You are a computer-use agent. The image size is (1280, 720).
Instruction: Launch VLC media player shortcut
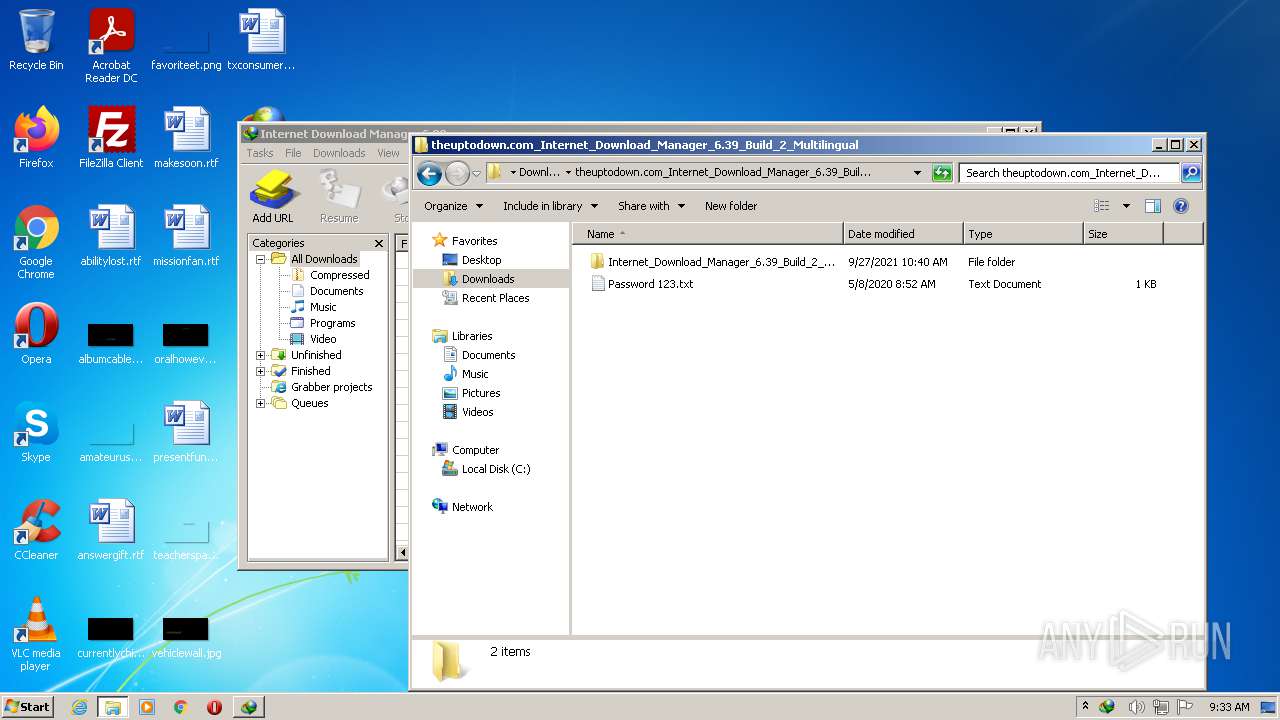click(36, 634)
